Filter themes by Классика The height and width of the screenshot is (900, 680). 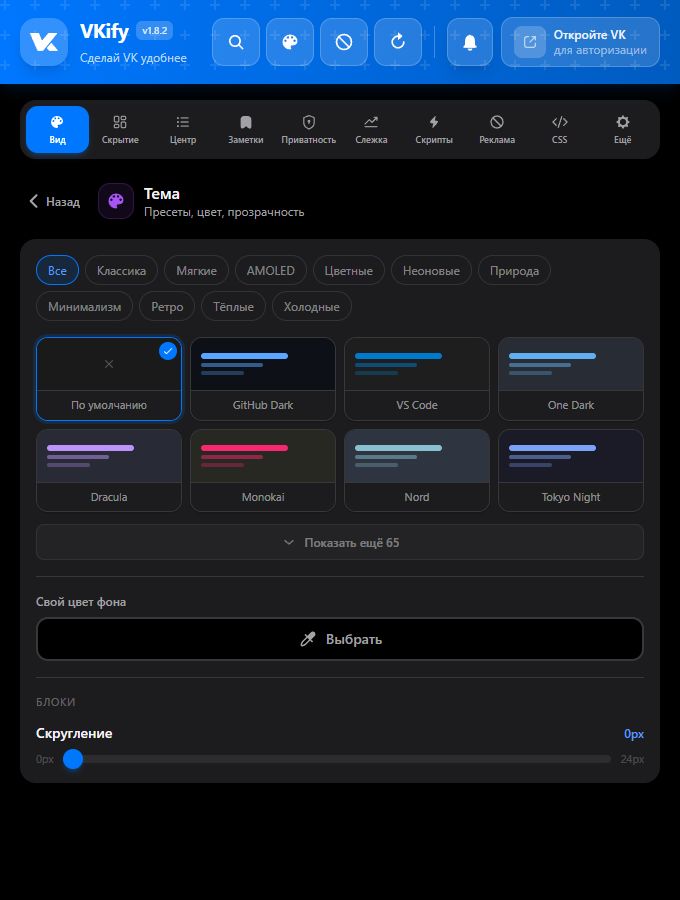click(x=121, y=270)
